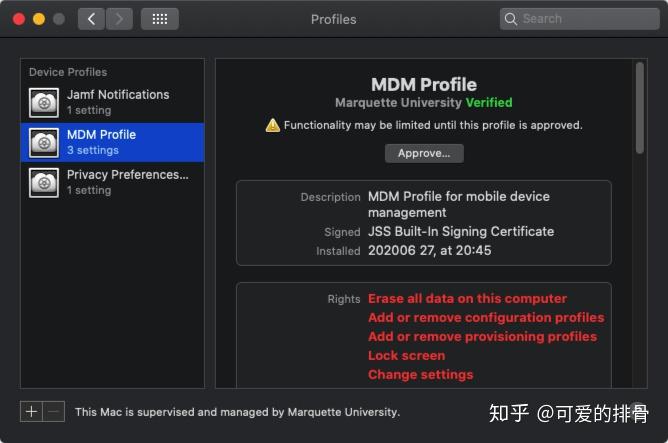Click the search magnifying glass icon
Image resolution: width=668 pixels, height=443 pixels.
[512, 19]
